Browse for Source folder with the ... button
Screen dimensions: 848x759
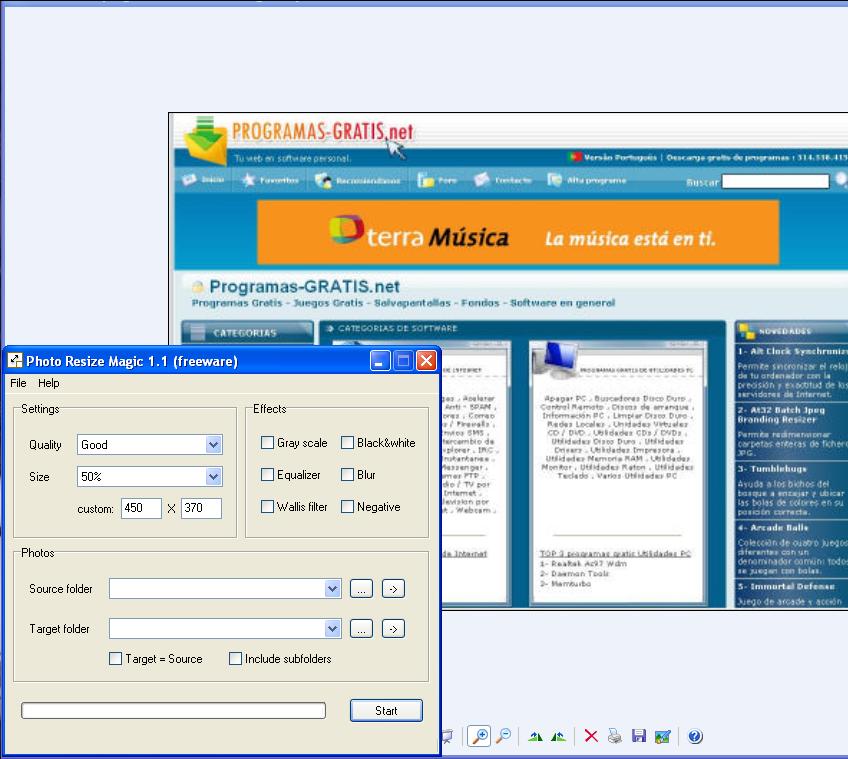coord(361,589)
